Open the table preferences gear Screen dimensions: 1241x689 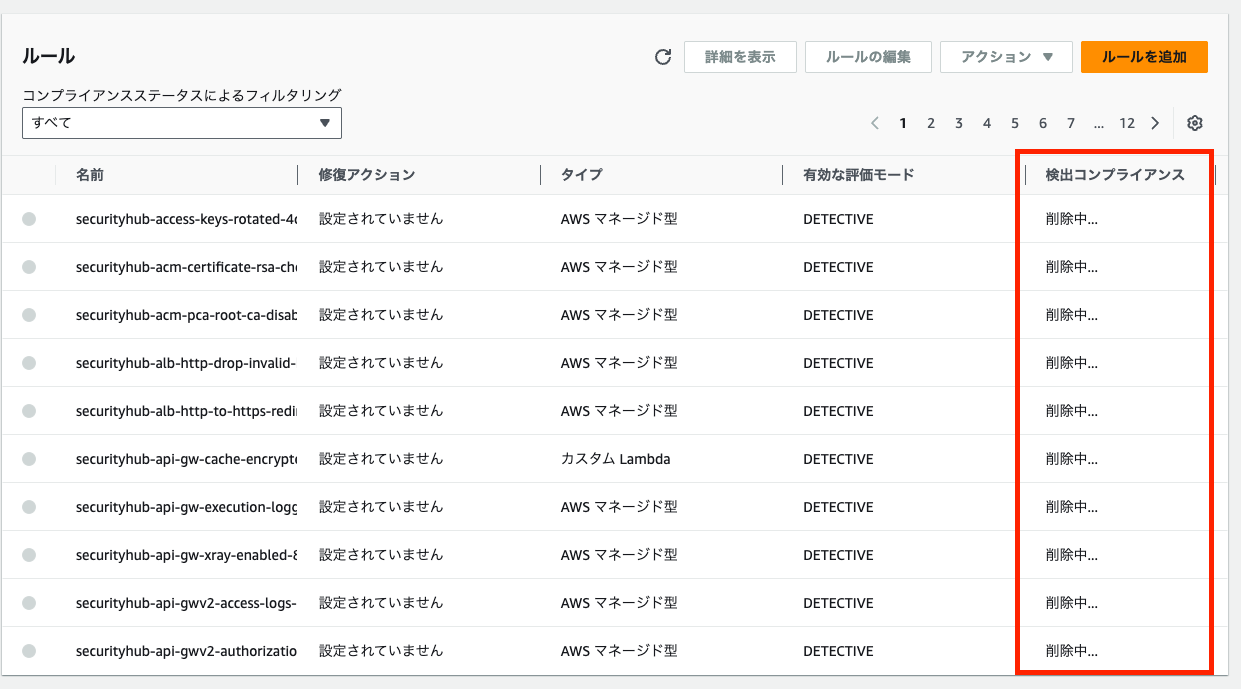[x=1195, y=122]
